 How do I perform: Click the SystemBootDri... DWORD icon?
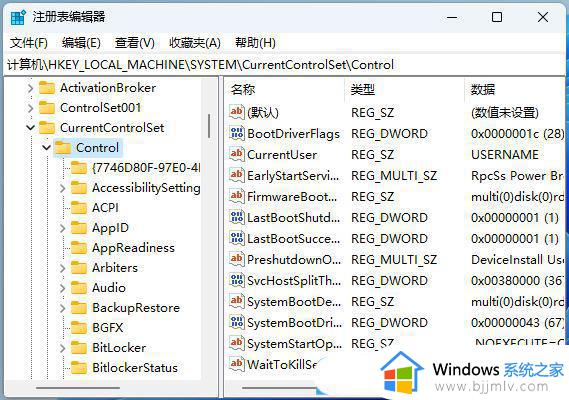(237, 323)
